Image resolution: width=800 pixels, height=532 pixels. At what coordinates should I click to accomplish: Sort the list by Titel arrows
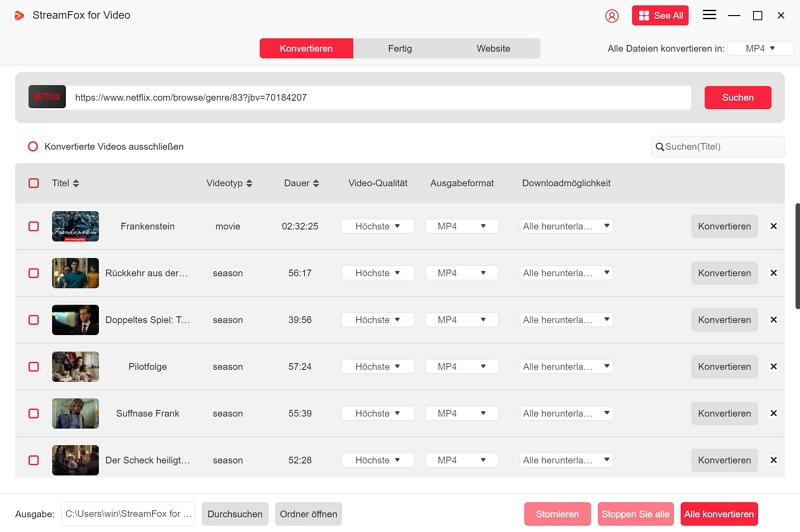(x=76, y=184)
